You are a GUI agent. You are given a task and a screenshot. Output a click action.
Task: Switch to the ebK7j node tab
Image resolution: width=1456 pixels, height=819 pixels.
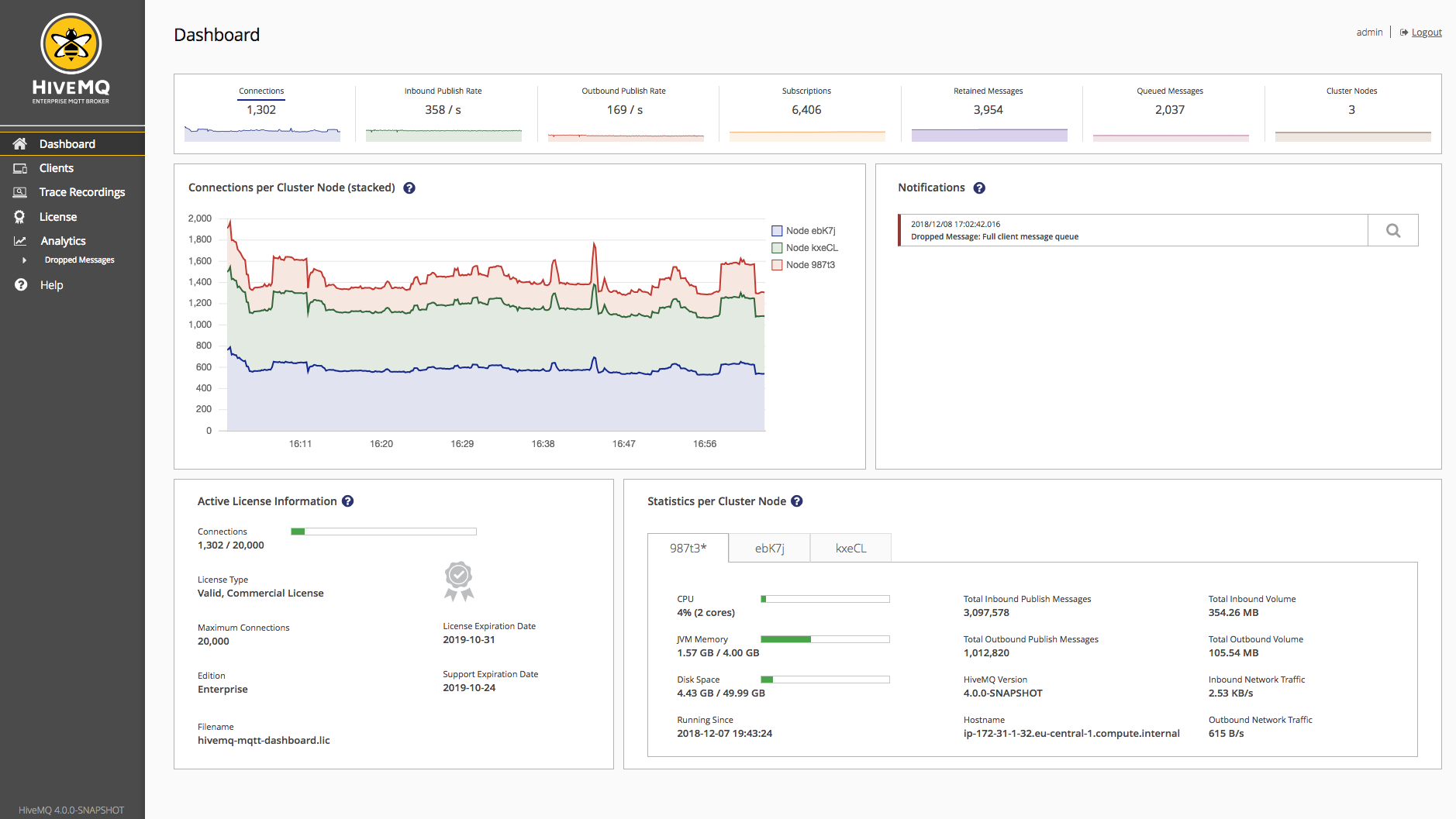pyautogui.click(x=770, y=548)
